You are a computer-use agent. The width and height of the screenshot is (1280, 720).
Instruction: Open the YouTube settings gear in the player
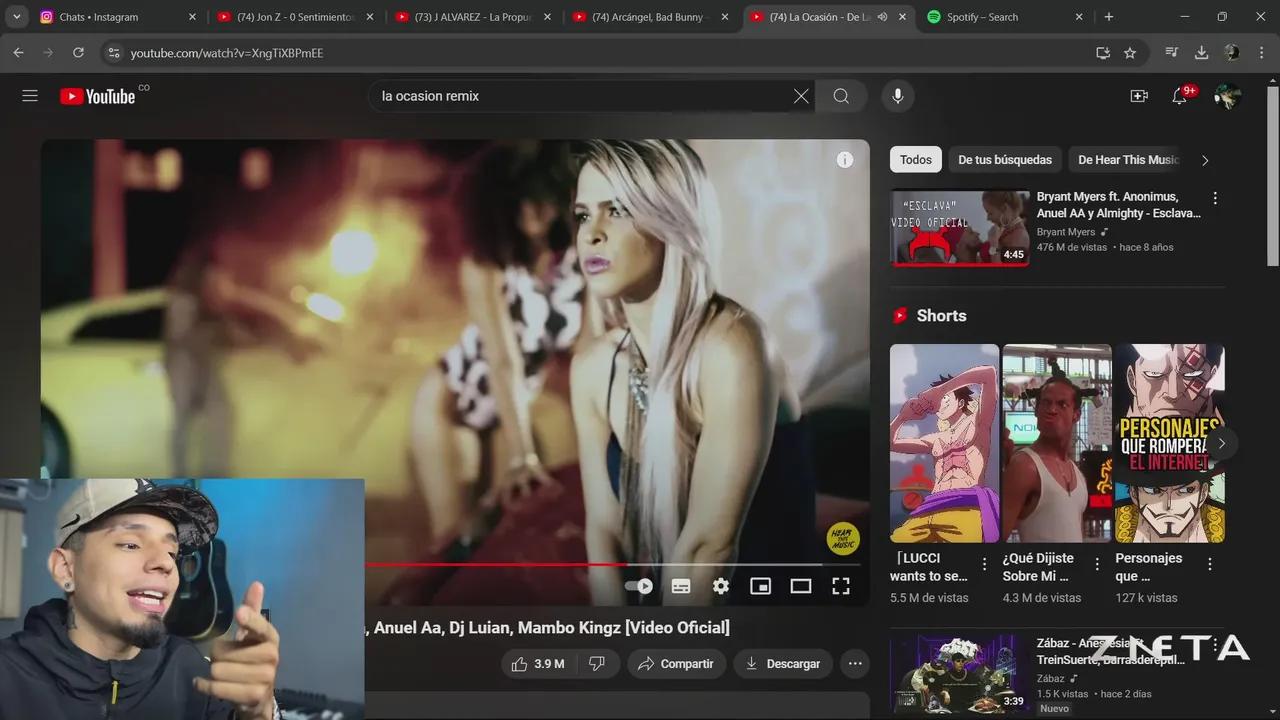tap(720, 586)
